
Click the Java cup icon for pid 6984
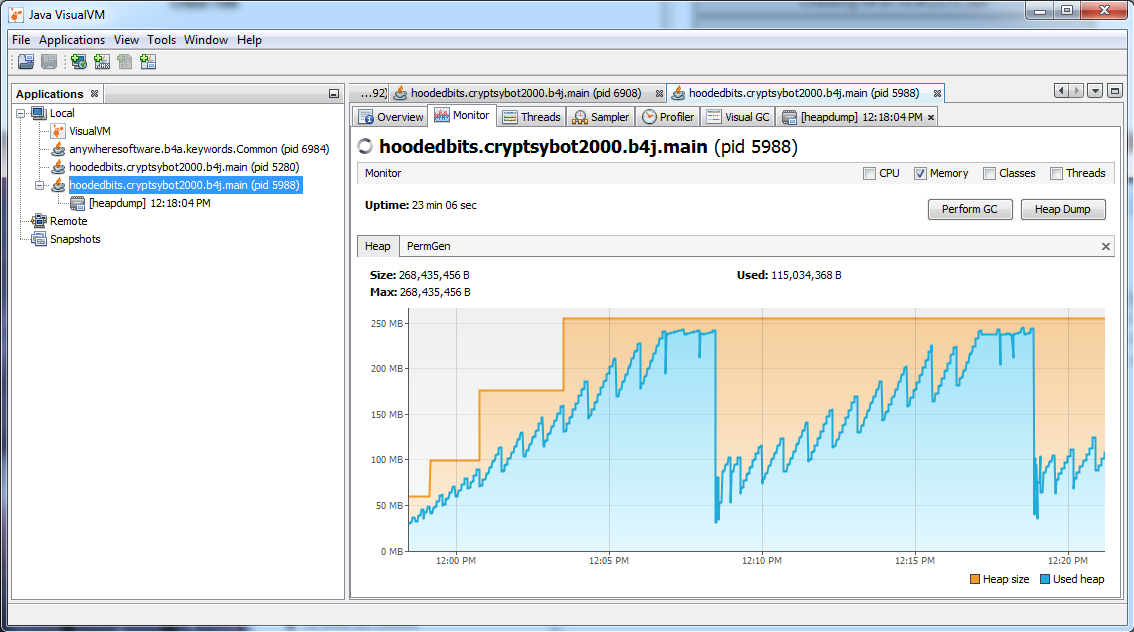(58, 149)
